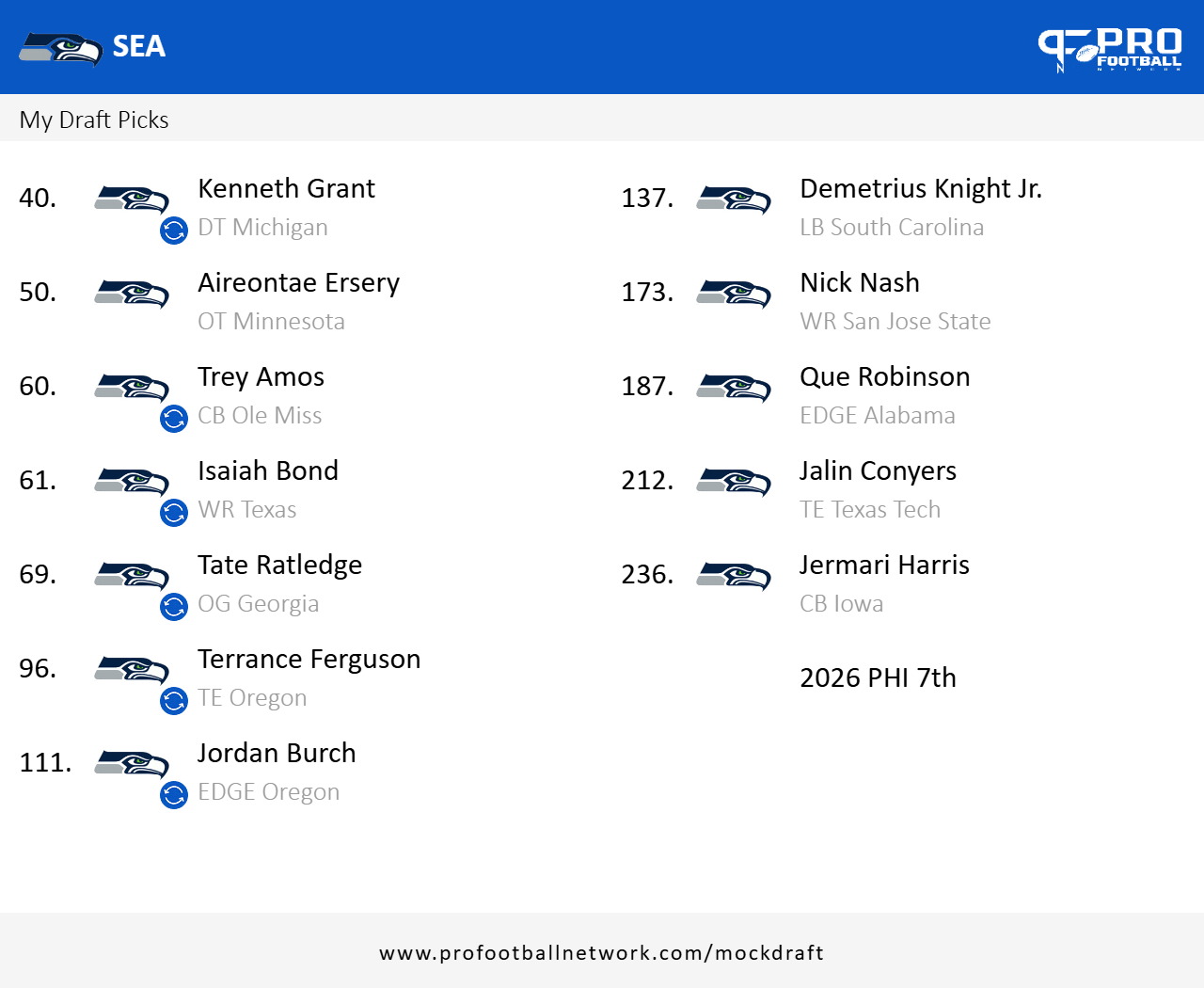Click trade swap icon beside Kenneth Grant
This screenshot has height=988, width=1204.
174,231
